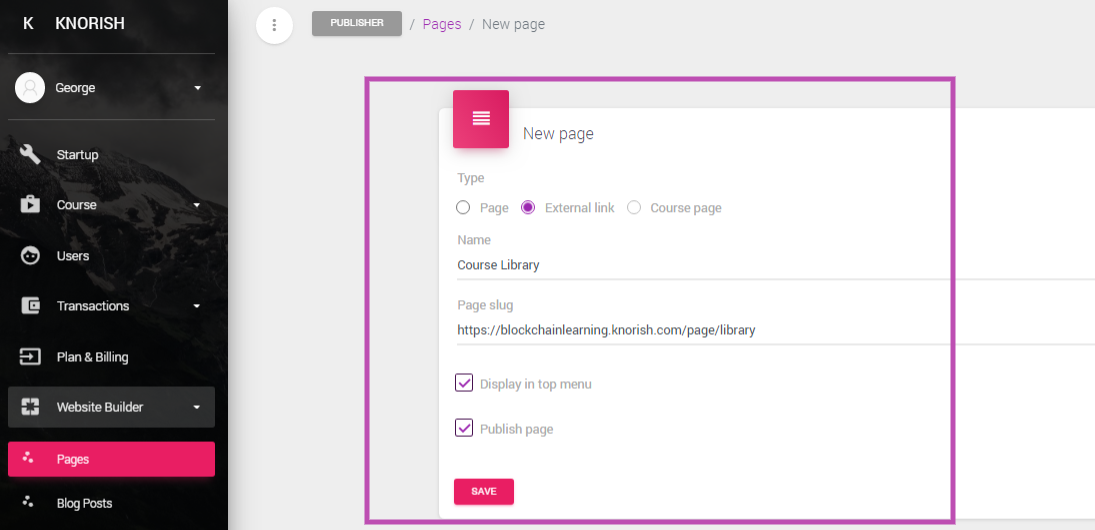This screenshot has height=530, width=1095.
Task: Click the Users face icon
Action: pyautogui.click(x=30, y=256)
